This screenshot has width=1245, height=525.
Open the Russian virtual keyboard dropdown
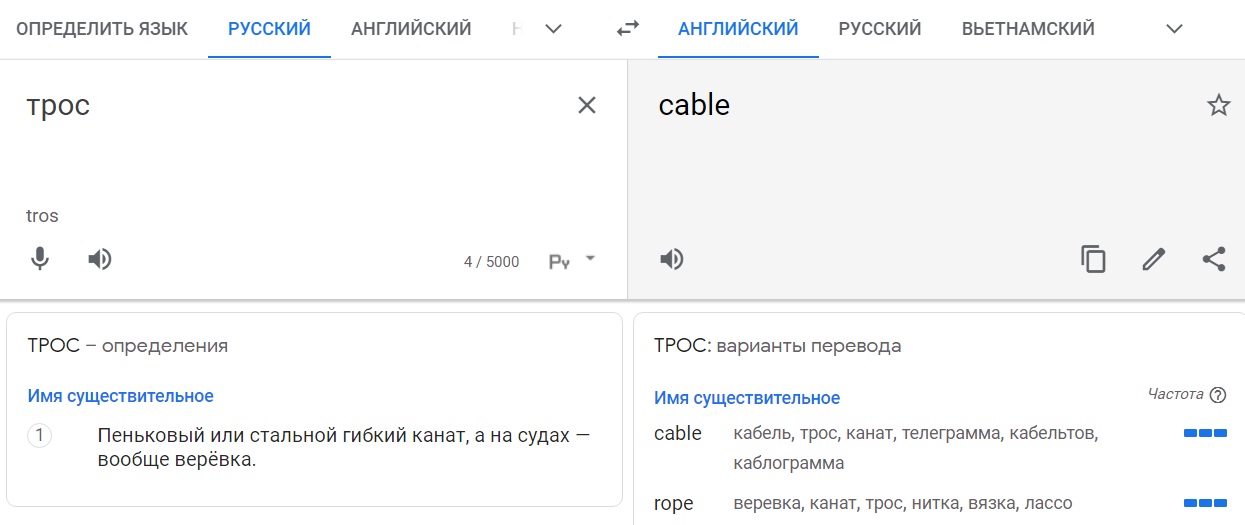tap(590, 259)
